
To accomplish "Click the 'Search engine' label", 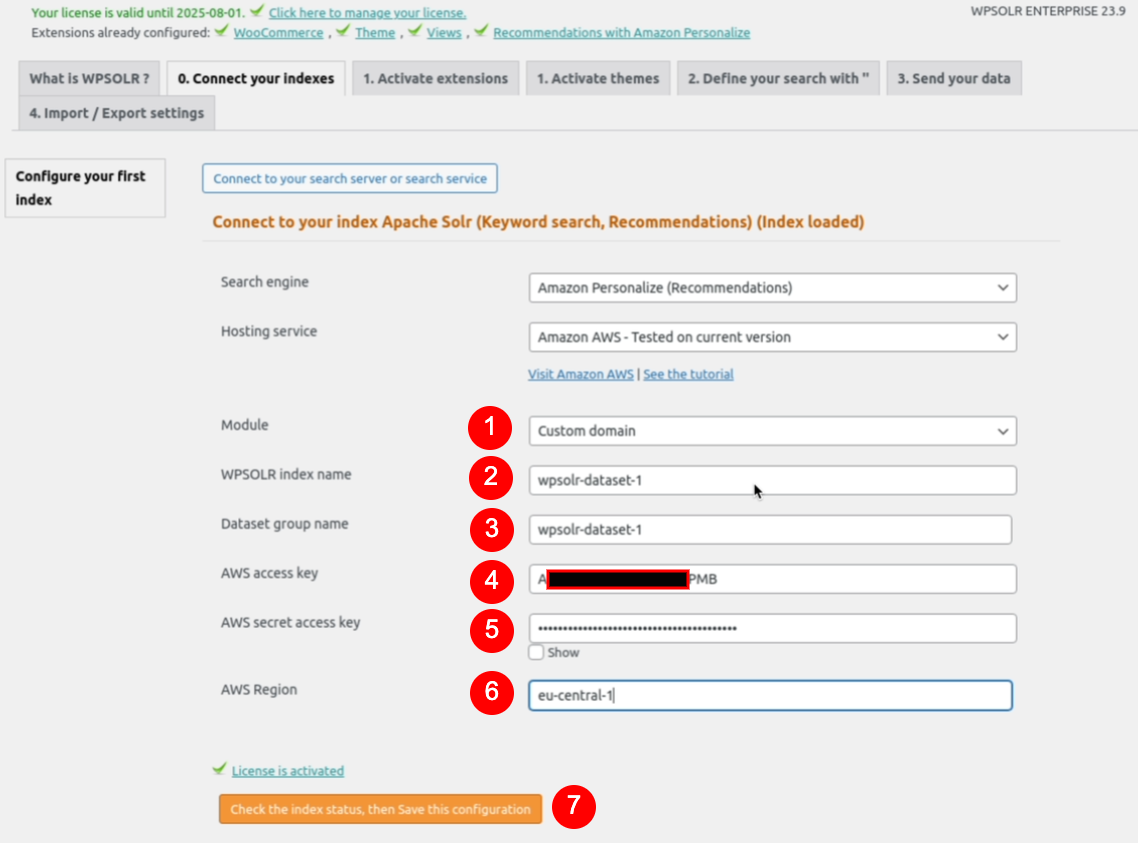I will coord(264,282).
